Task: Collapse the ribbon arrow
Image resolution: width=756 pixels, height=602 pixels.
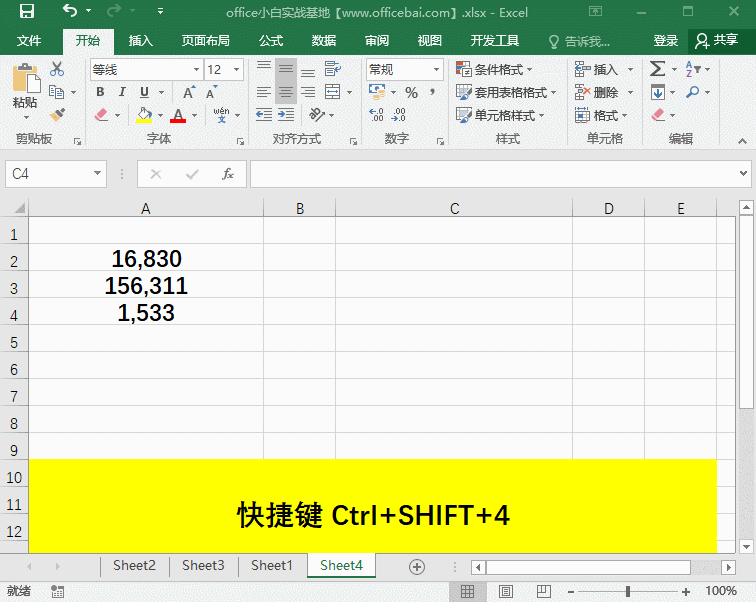Action: pos(742,141)
